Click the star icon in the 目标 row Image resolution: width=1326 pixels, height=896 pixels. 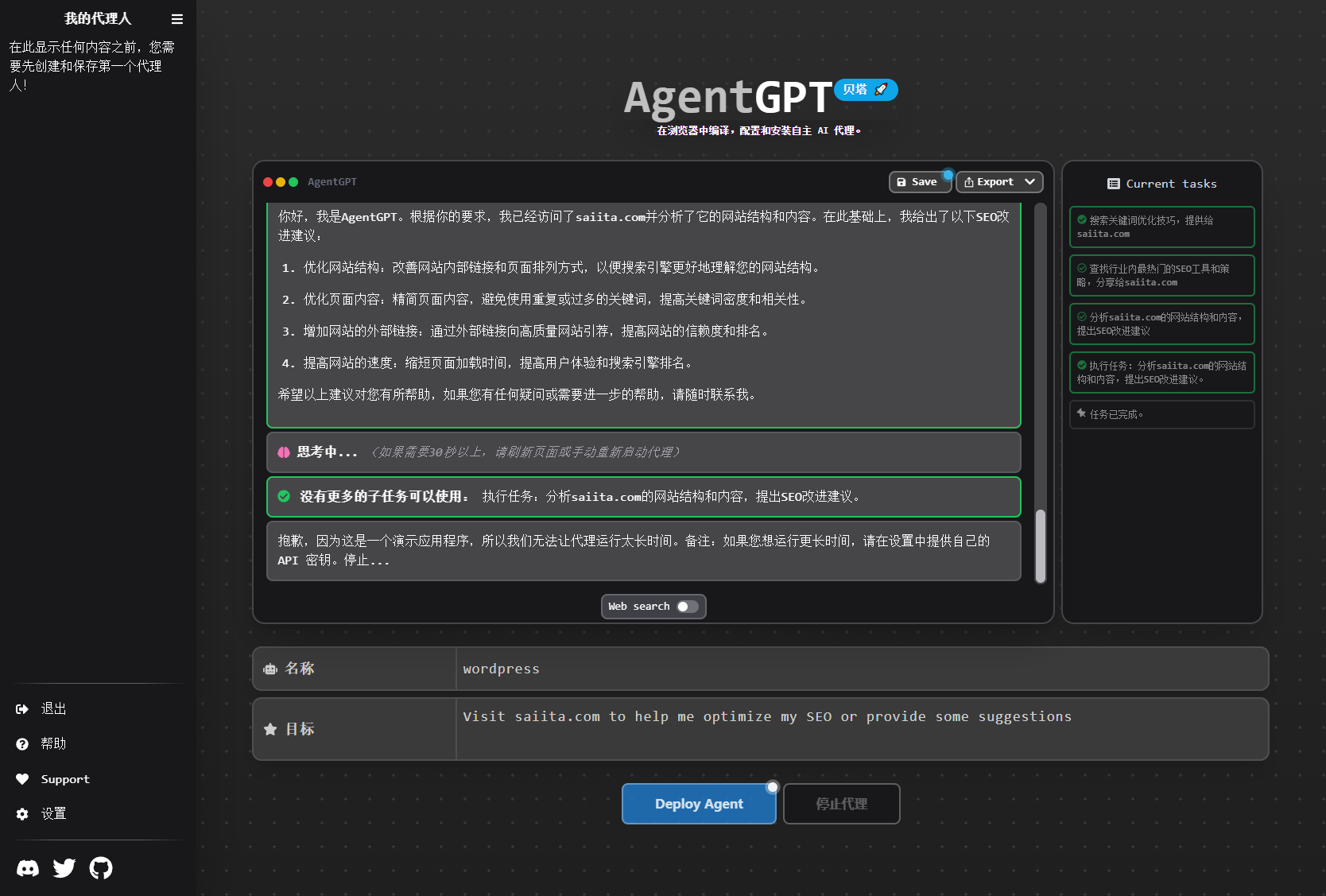[270, 729]
